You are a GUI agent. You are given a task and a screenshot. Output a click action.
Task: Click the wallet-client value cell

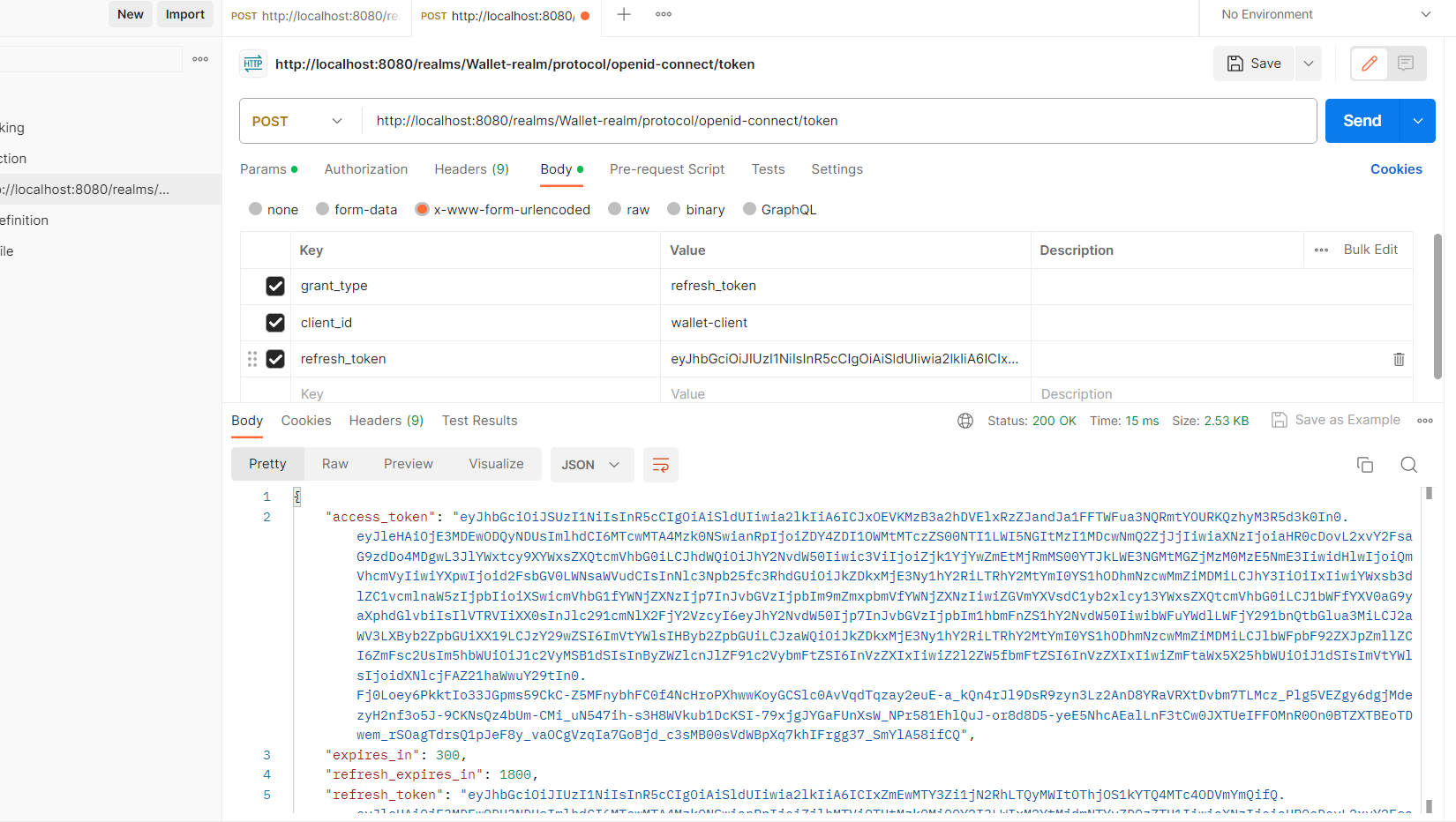[845, 323]
